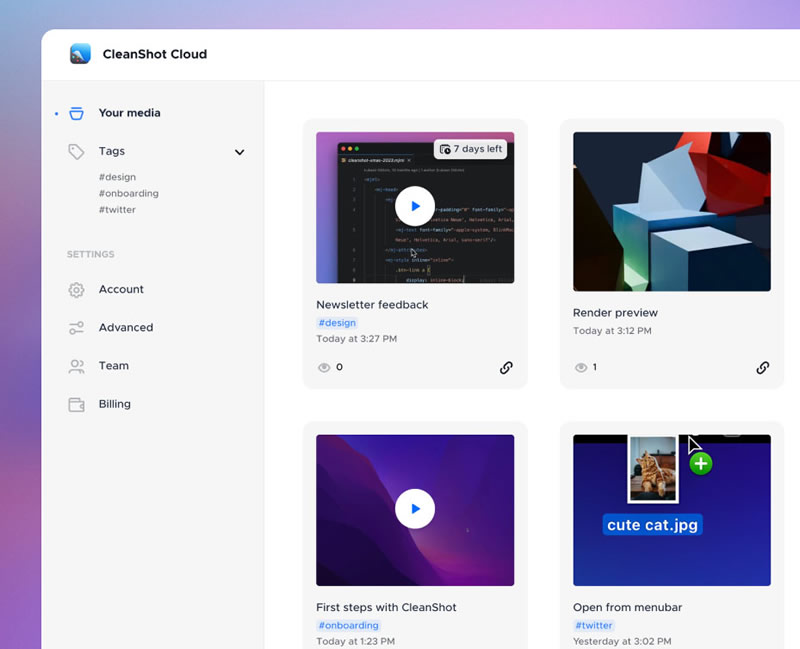
Task: Open the Billing wallet icon
Action: pyautogui.click(x=76, y=405)
